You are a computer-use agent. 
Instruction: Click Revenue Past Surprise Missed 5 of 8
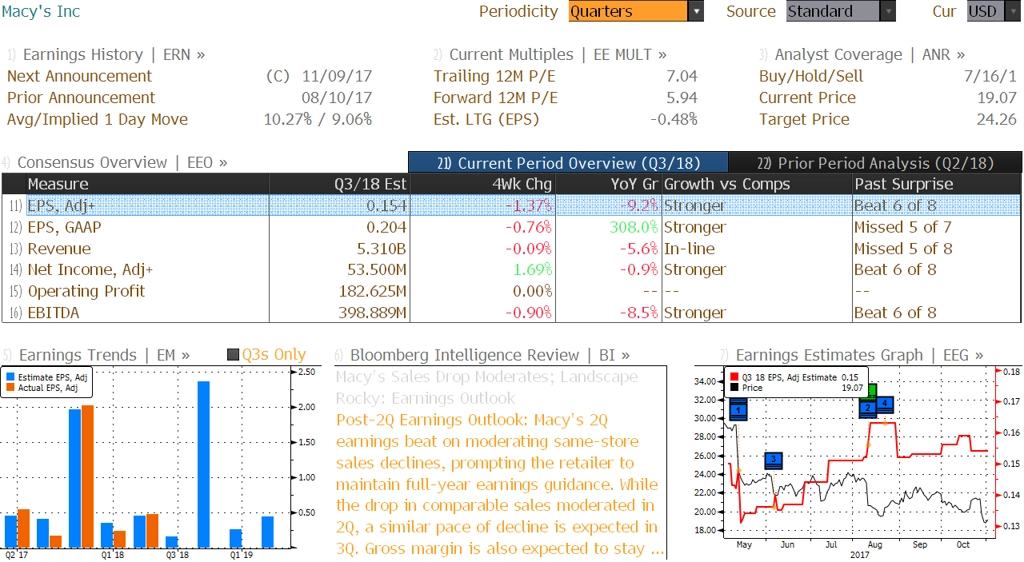tap(903, 249)
